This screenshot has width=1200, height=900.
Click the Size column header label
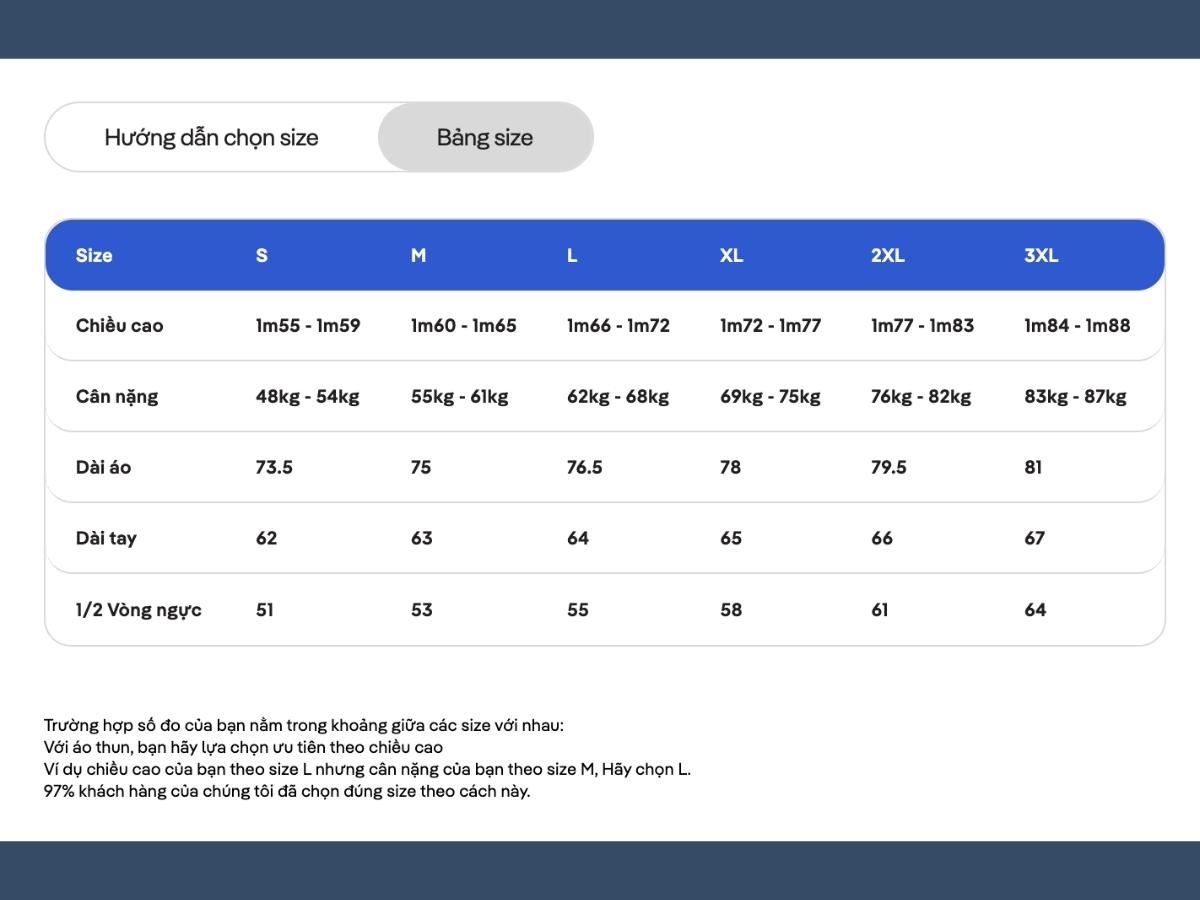coord(94,255)
